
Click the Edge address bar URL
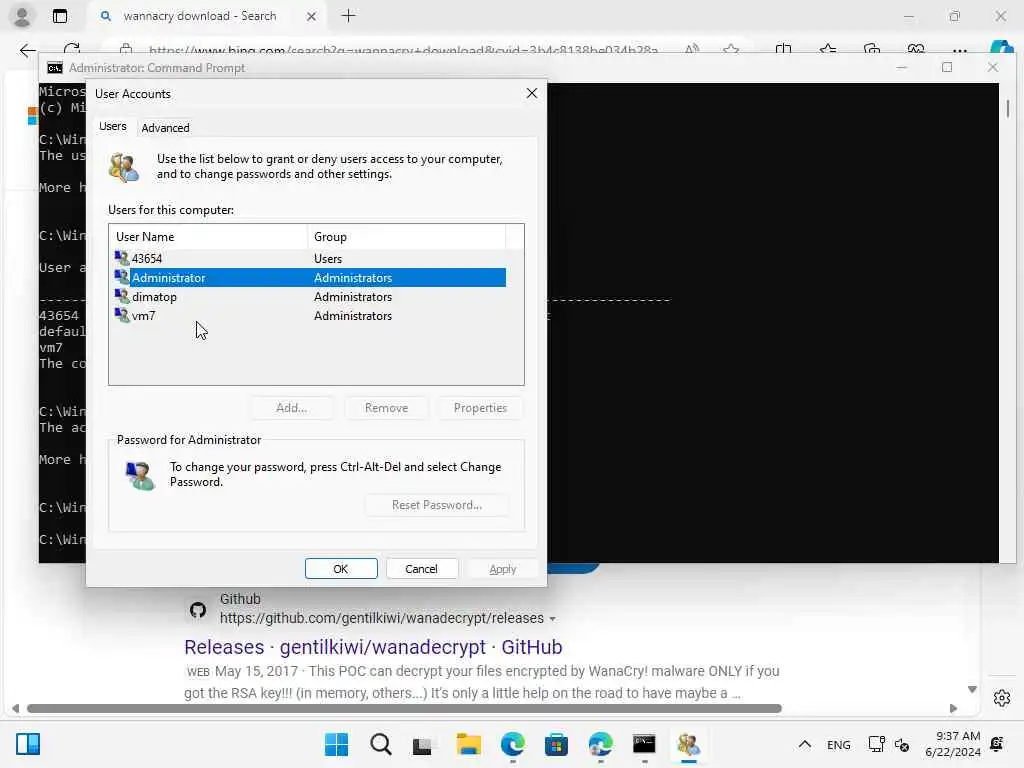tap(403, 50)
